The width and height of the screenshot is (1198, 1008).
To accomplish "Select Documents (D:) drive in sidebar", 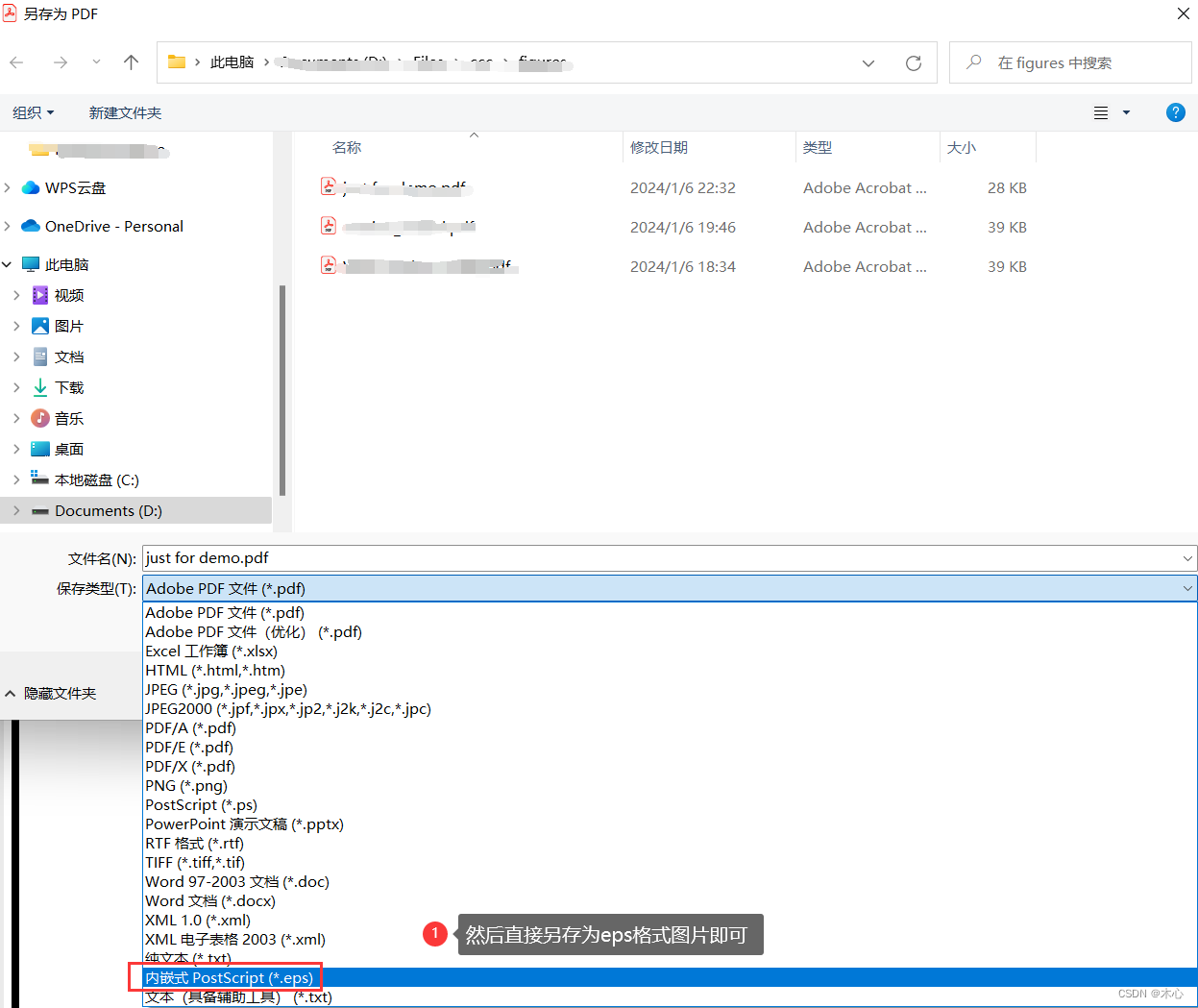I will pos(109,511).
